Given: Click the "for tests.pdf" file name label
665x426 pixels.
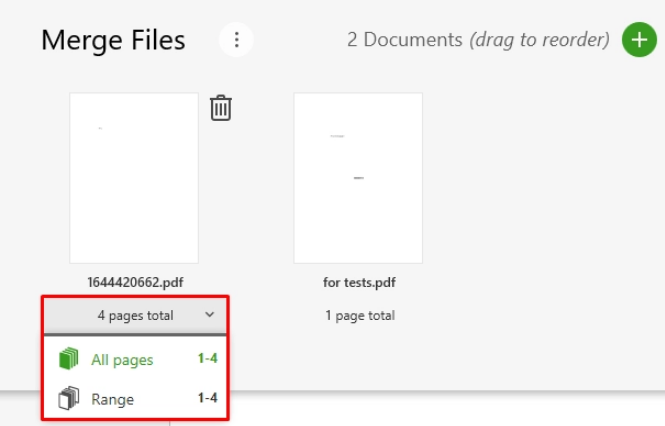Looking at the screenshot, I should (359, 283).
